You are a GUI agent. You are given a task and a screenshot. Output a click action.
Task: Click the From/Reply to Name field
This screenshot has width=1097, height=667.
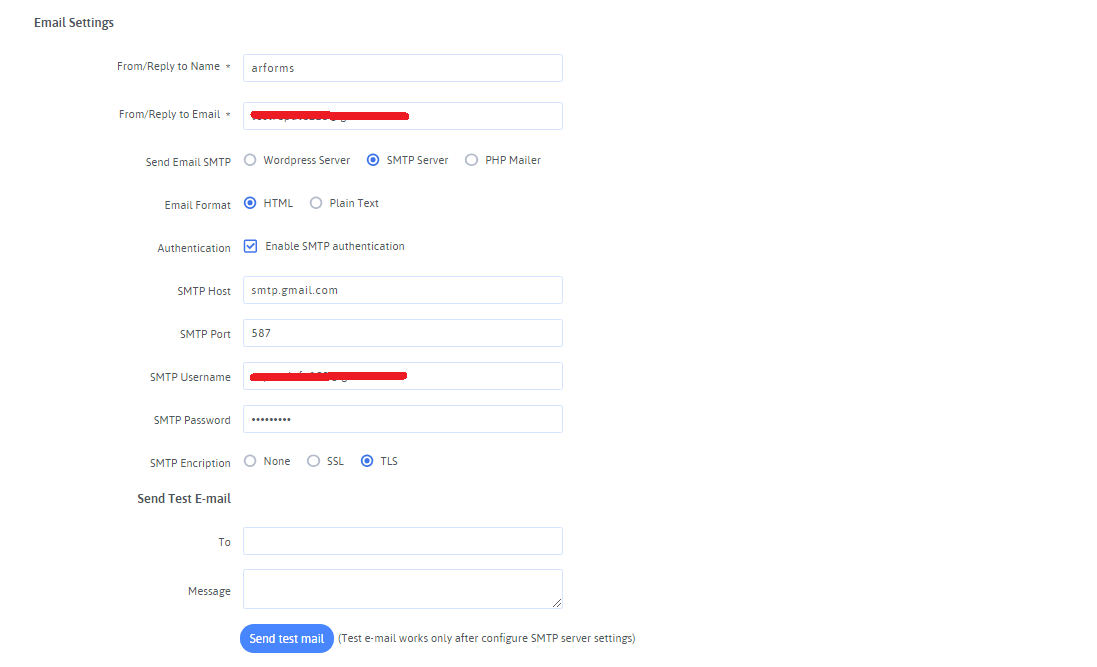point(402,68)
